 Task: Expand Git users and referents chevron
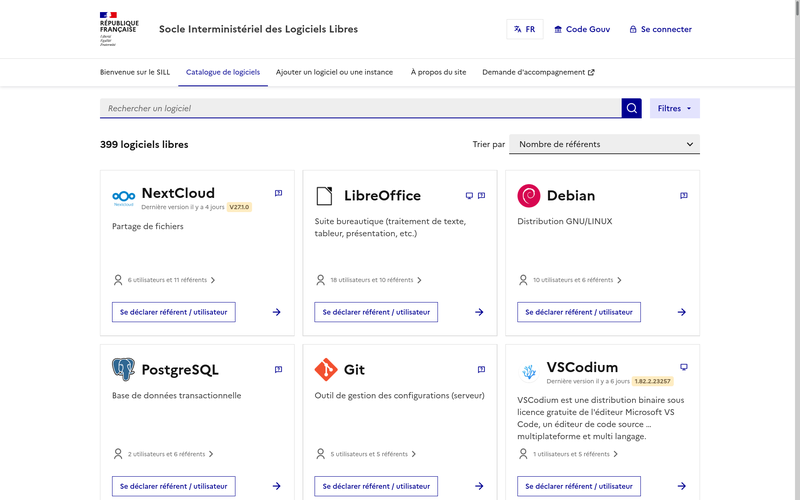(x=414, y=454)
